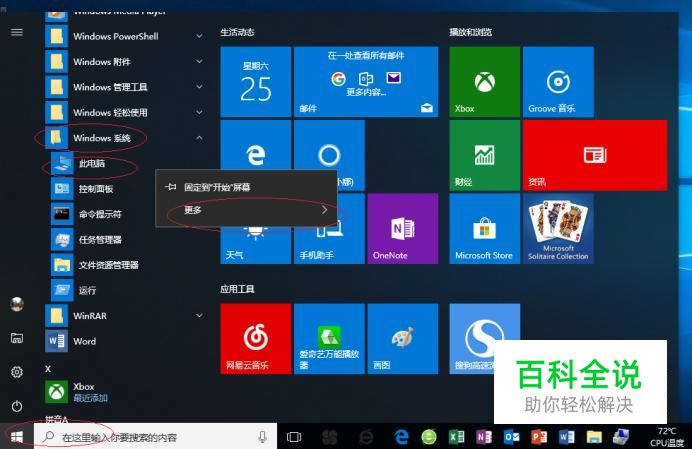
Task: Click the Start button
Action: [x=17, y=437]
